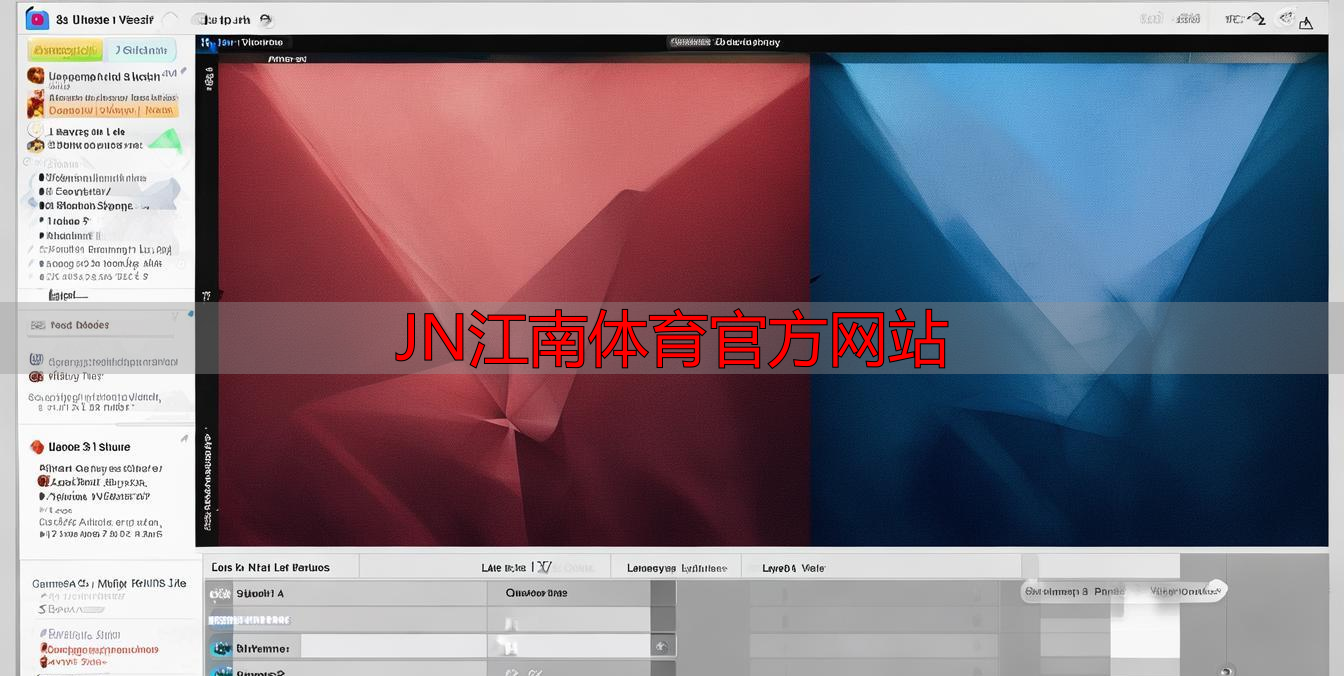The image size is (1344, 676).
Task: Switch to the yellow highlighted tab in the sidebar
Action: point(64,49)
